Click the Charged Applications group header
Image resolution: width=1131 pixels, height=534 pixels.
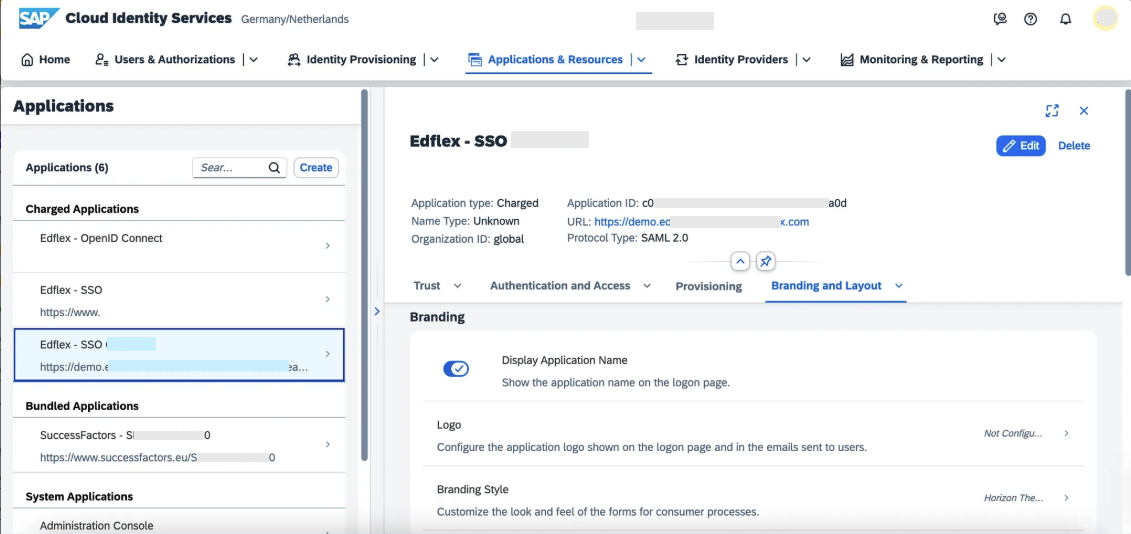(x=82, y=209)
